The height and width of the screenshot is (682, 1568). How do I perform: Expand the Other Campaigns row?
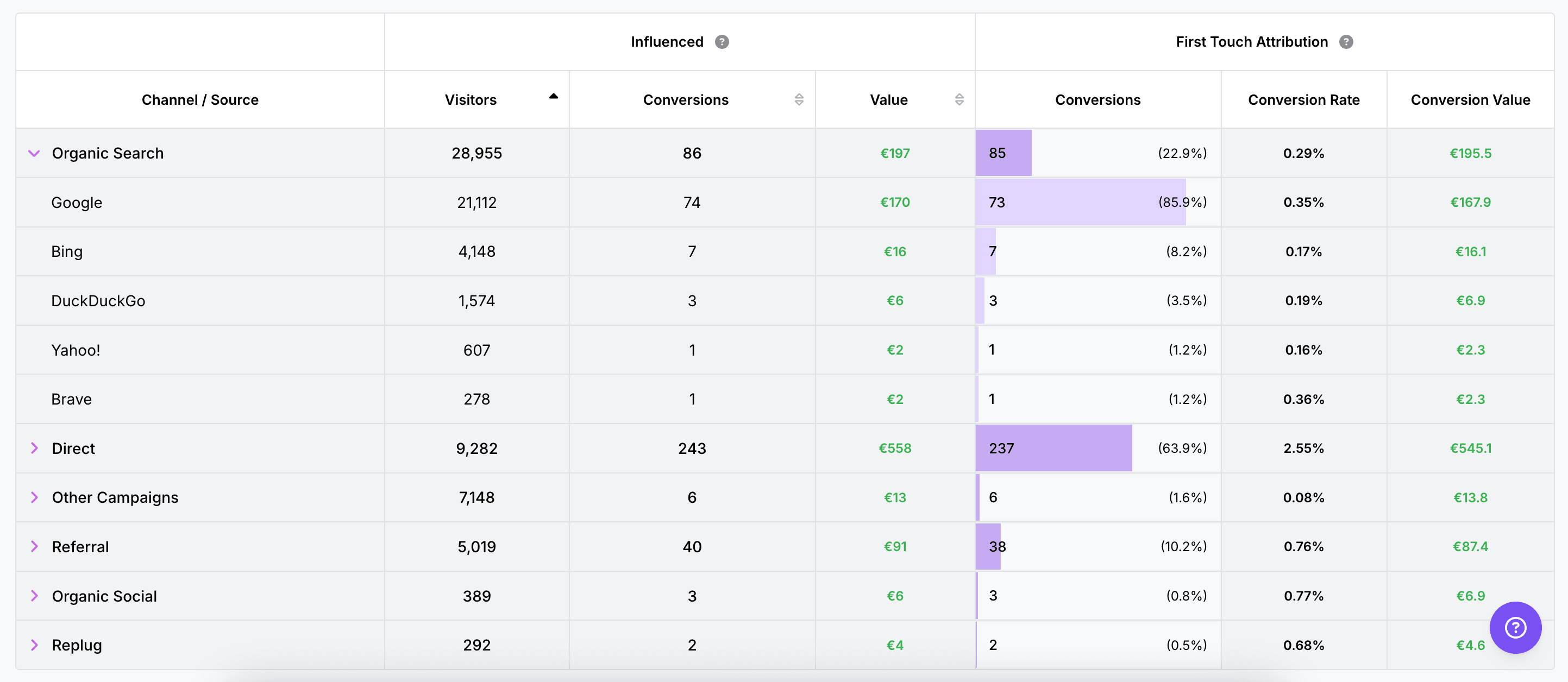click(34, 498)
